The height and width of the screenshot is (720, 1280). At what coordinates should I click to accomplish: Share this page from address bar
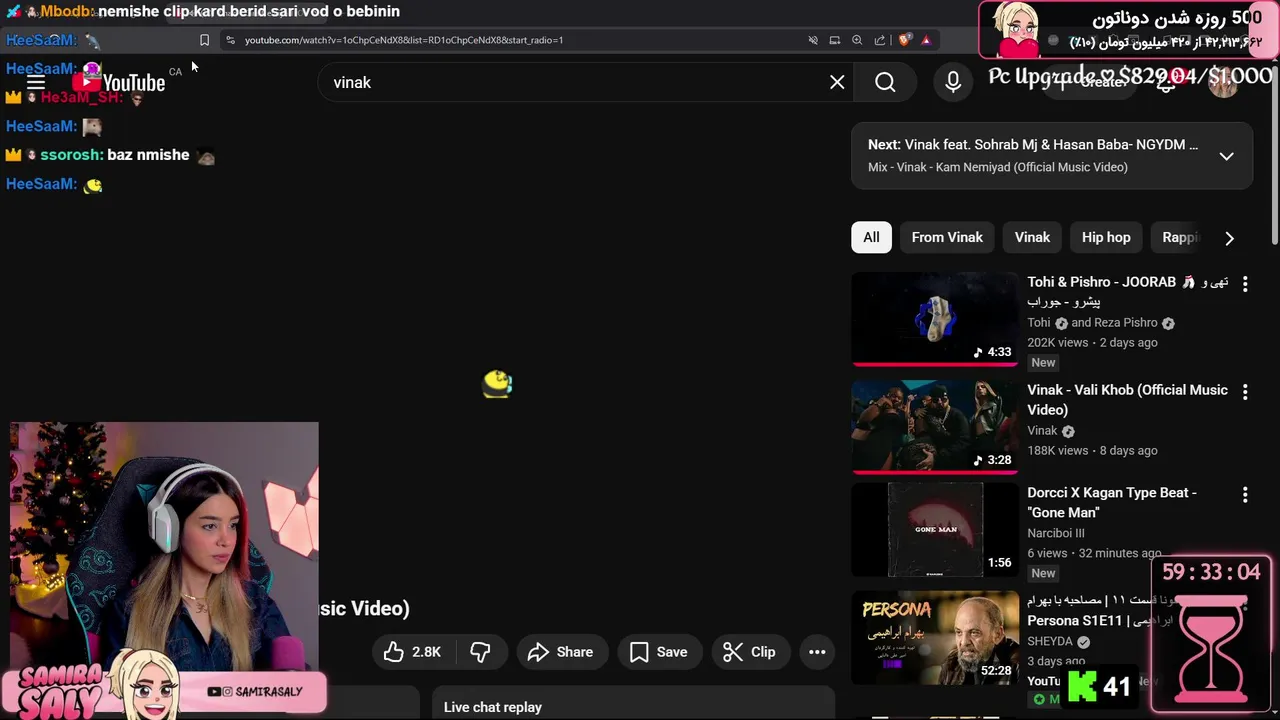tap(880, 40)
